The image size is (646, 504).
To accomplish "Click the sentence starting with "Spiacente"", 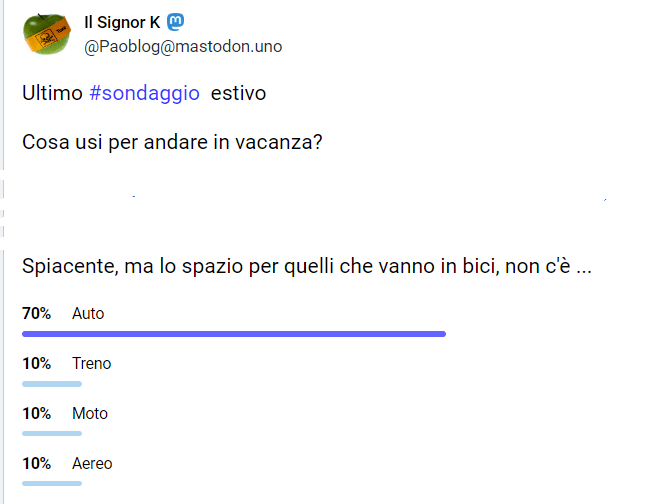I will (x=307, y=269).
